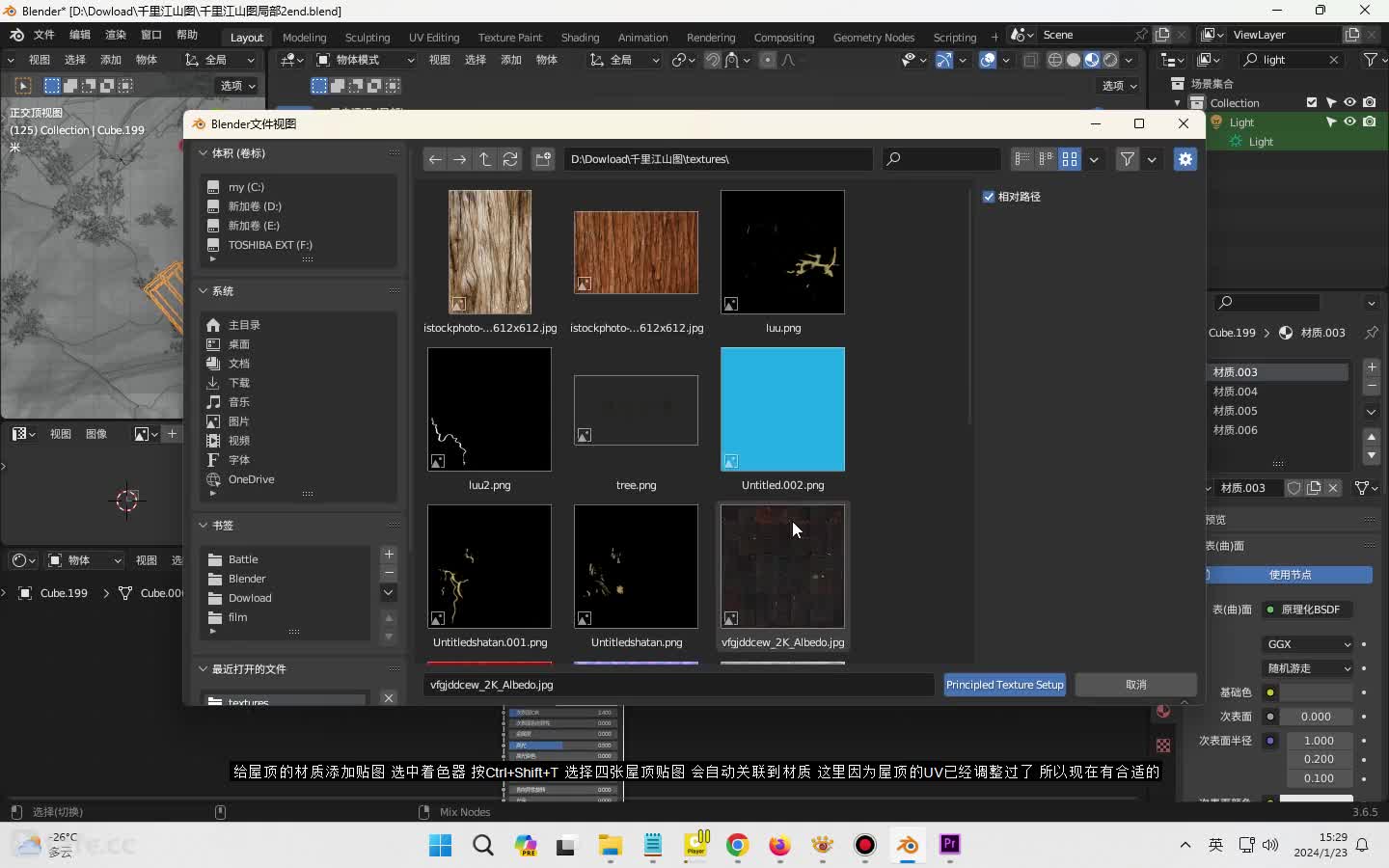Refresh the file list
This screenshot has width=1389, height=868.
(510, 159)
